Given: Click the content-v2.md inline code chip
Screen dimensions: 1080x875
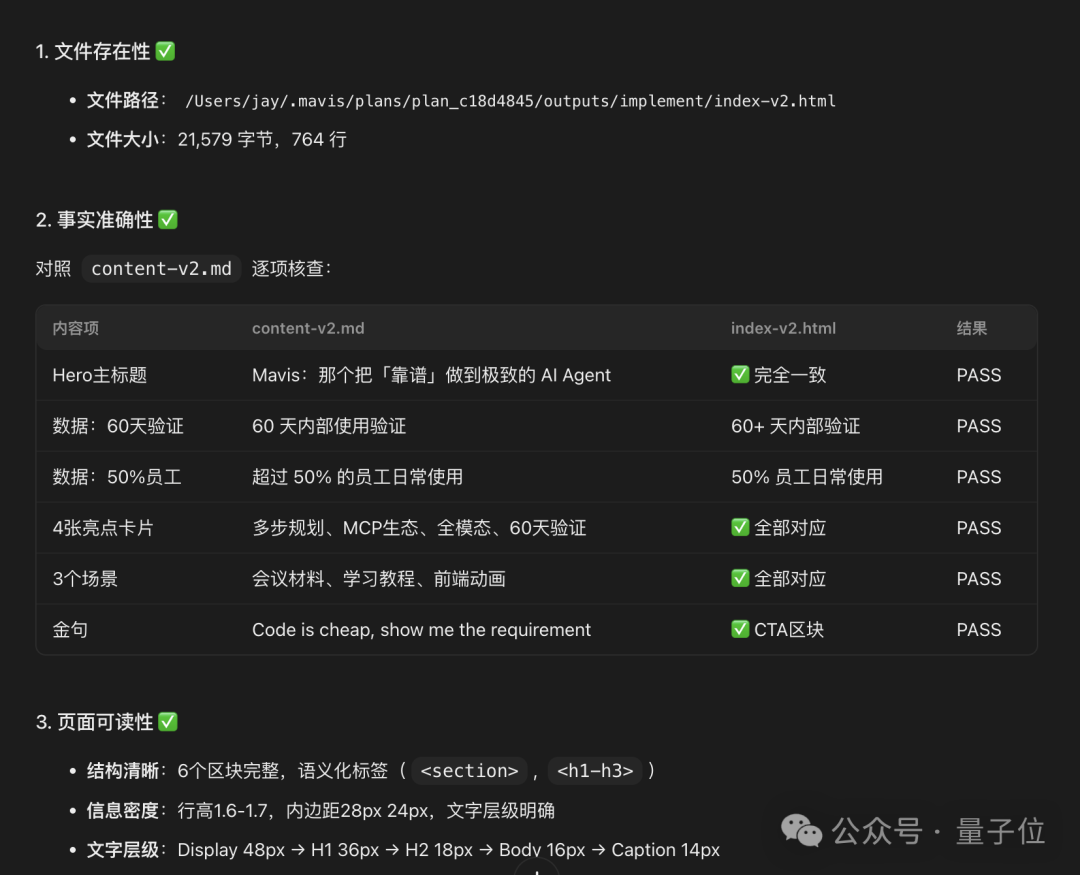Looking at the screenshot, I should point(161,269).
